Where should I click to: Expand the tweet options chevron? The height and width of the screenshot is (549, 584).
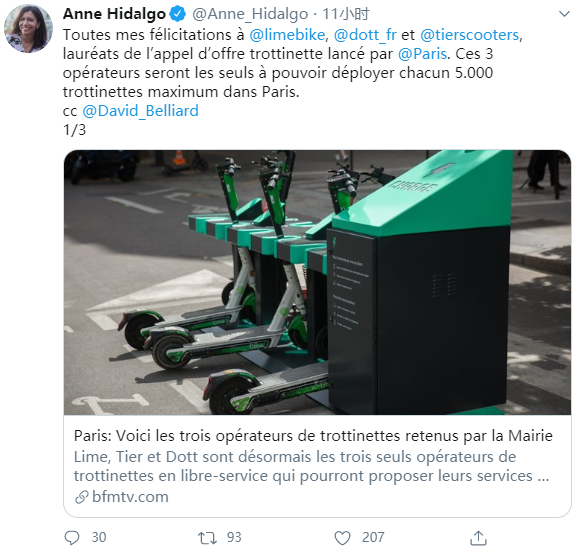pos(565,14)
